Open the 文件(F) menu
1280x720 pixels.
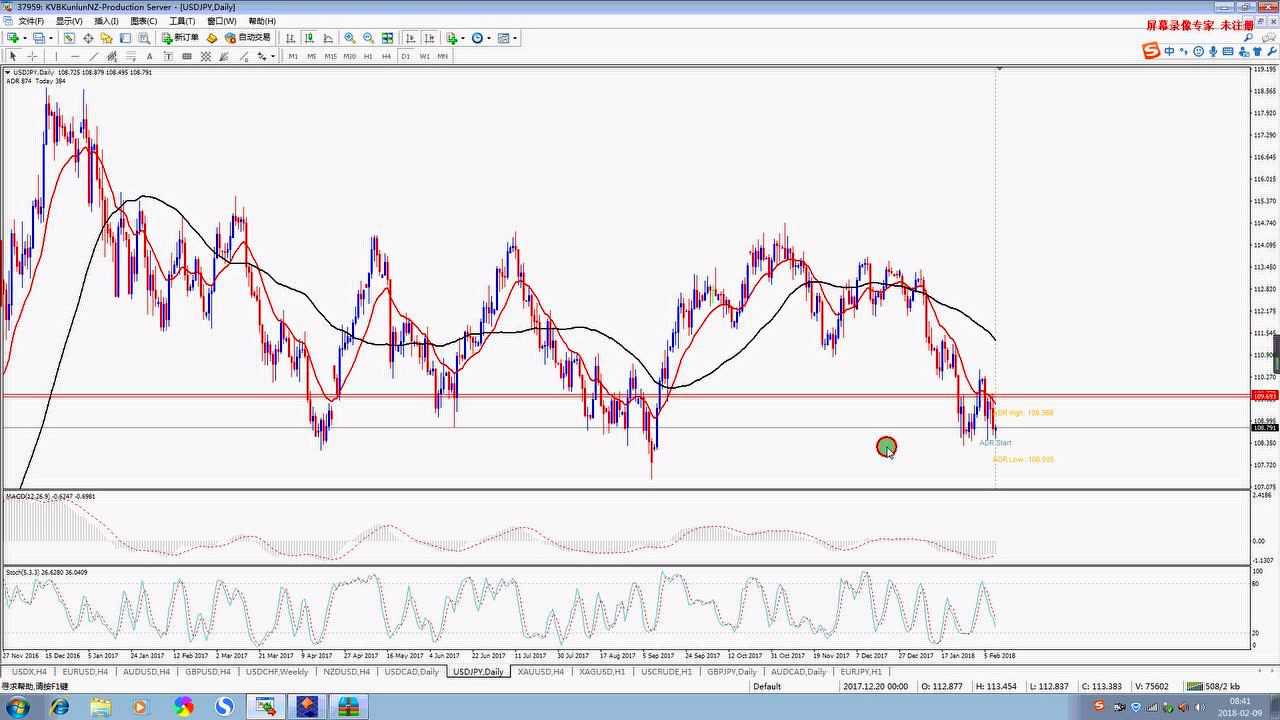tap(32, 21)
